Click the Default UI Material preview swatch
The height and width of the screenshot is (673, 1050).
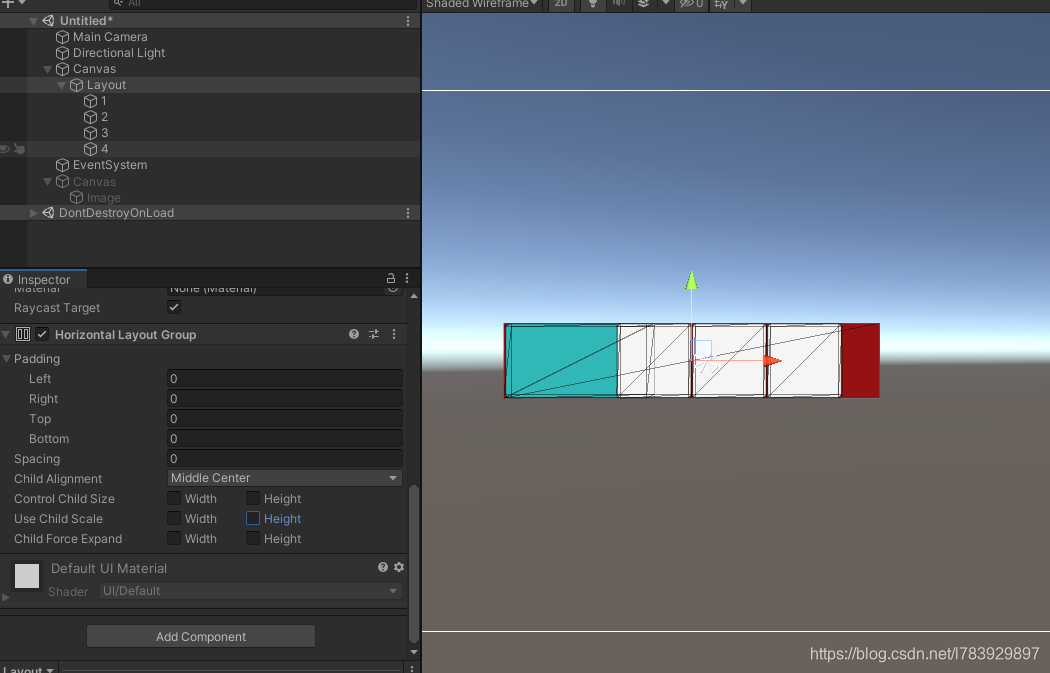point(27,576)
